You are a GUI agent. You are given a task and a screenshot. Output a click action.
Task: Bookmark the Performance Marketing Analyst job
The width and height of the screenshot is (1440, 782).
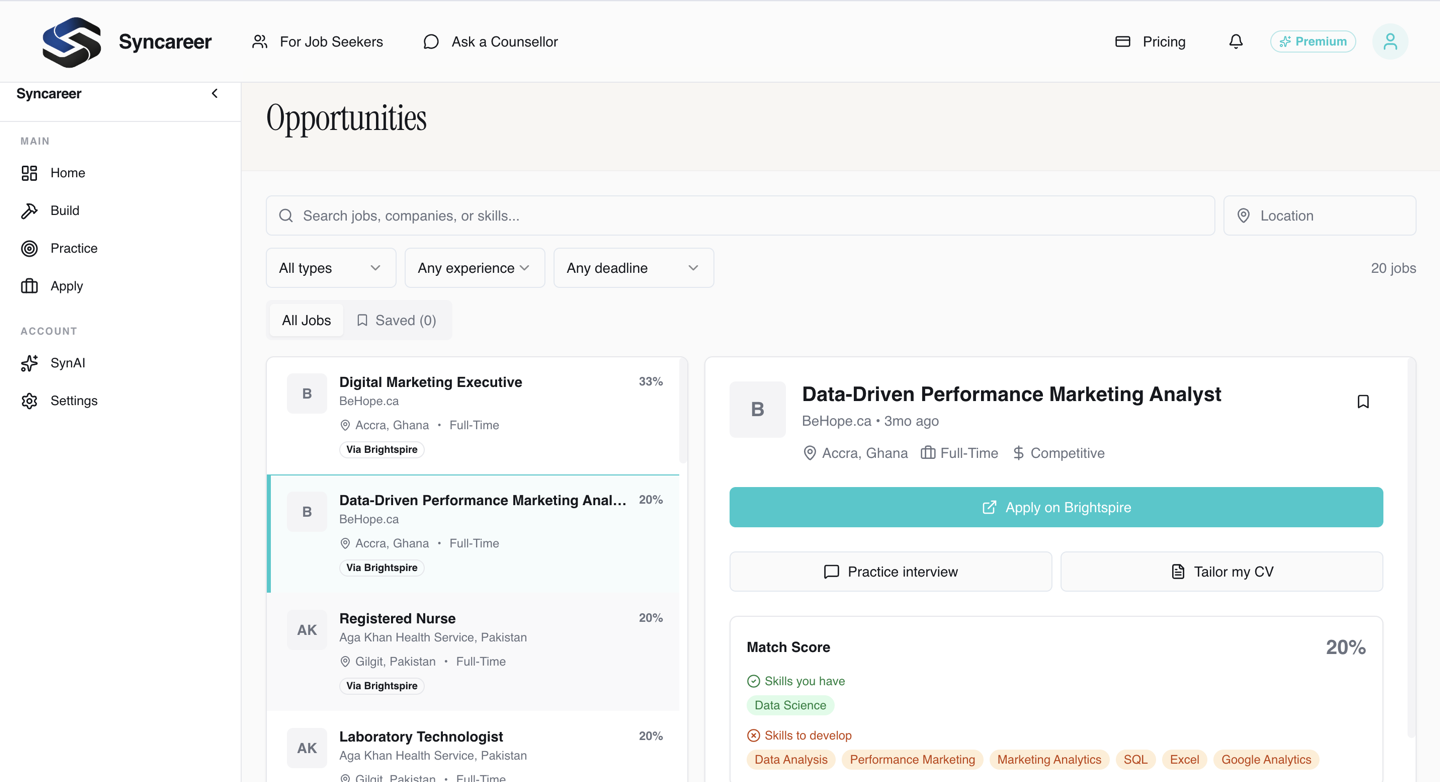1363,401
